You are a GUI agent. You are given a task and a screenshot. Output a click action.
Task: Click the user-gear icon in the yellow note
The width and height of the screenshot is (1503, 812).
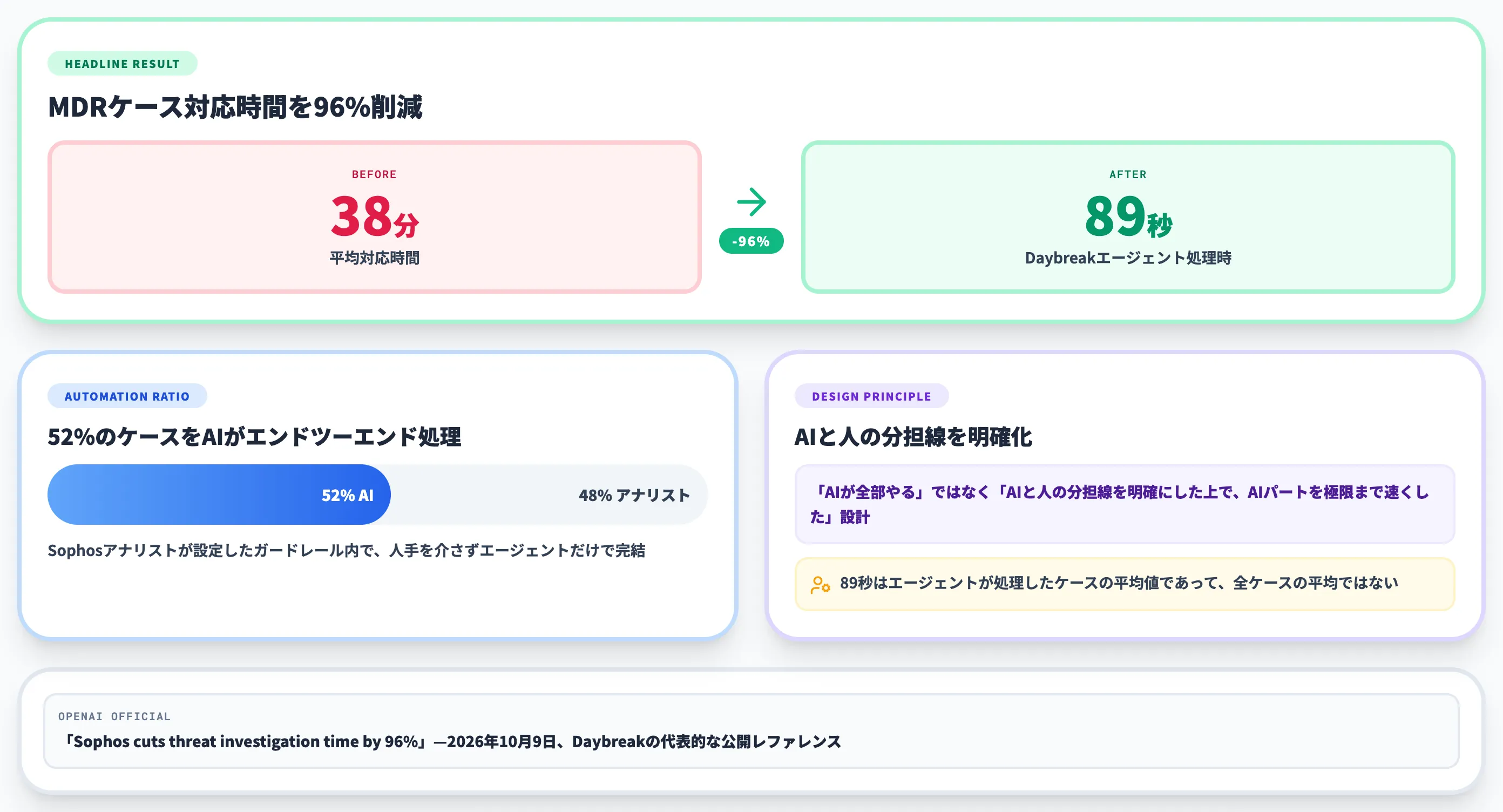pyautogui.click(x=820, y=585)
